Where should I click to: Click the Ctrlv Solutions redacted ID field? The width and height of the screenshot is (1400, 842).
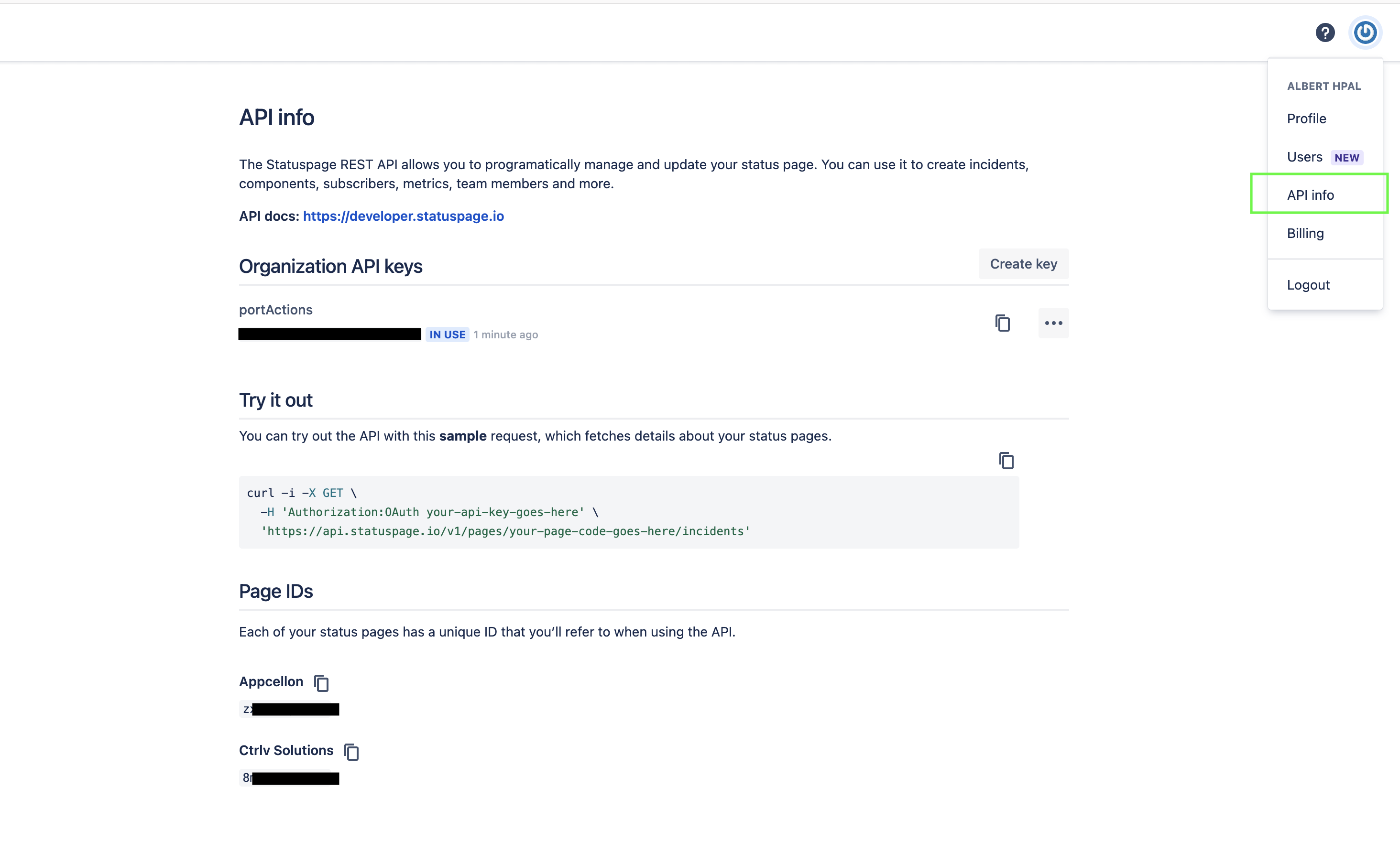(x=289, y=778)
